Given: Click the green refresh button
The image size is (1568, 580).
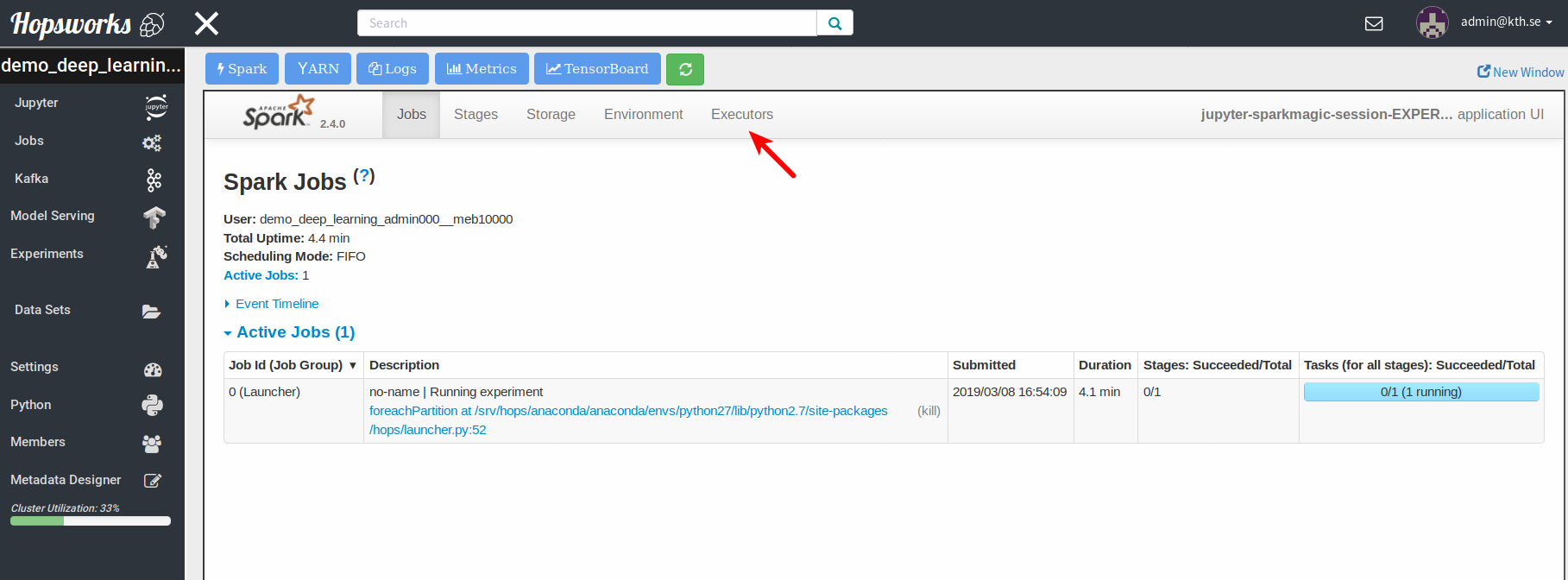Looking at the screenshot, I should [685, 69].
